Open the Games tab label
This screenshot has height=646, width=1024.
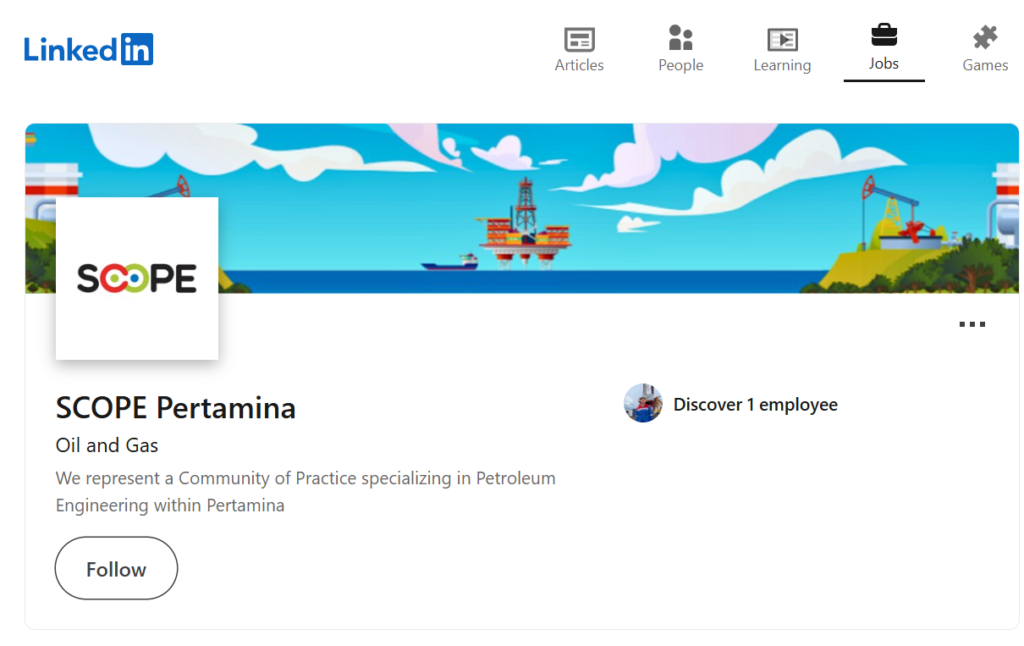tap(985, 65)
